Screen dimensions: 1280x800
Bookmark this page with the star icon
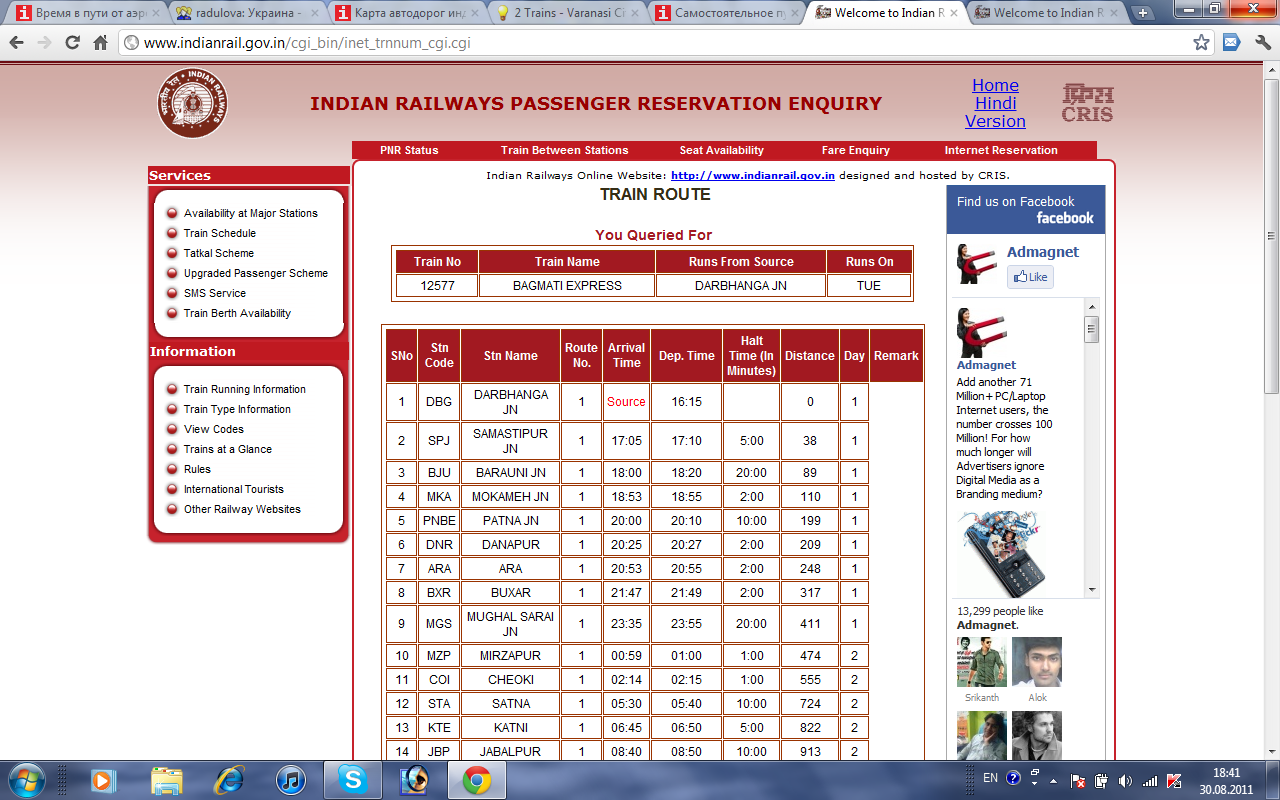coord(1201,43)
